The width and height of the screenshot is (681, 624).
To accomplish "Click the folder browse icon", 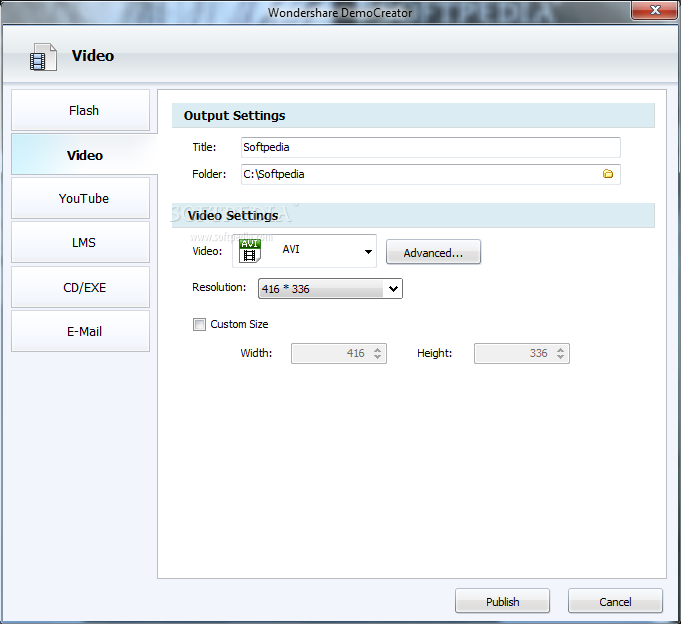I will pyautogui.click(x=608, y=174).
